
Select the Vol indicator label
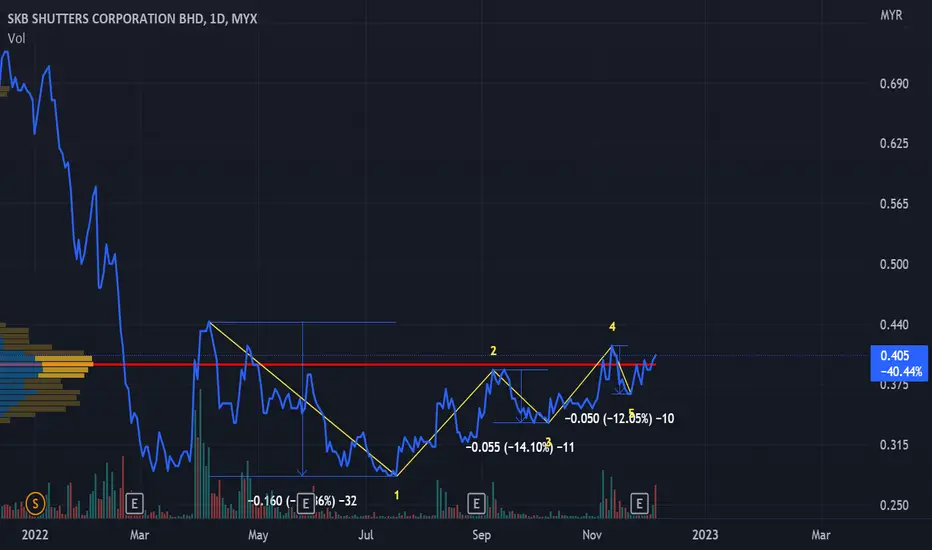[x=17, y=39]
